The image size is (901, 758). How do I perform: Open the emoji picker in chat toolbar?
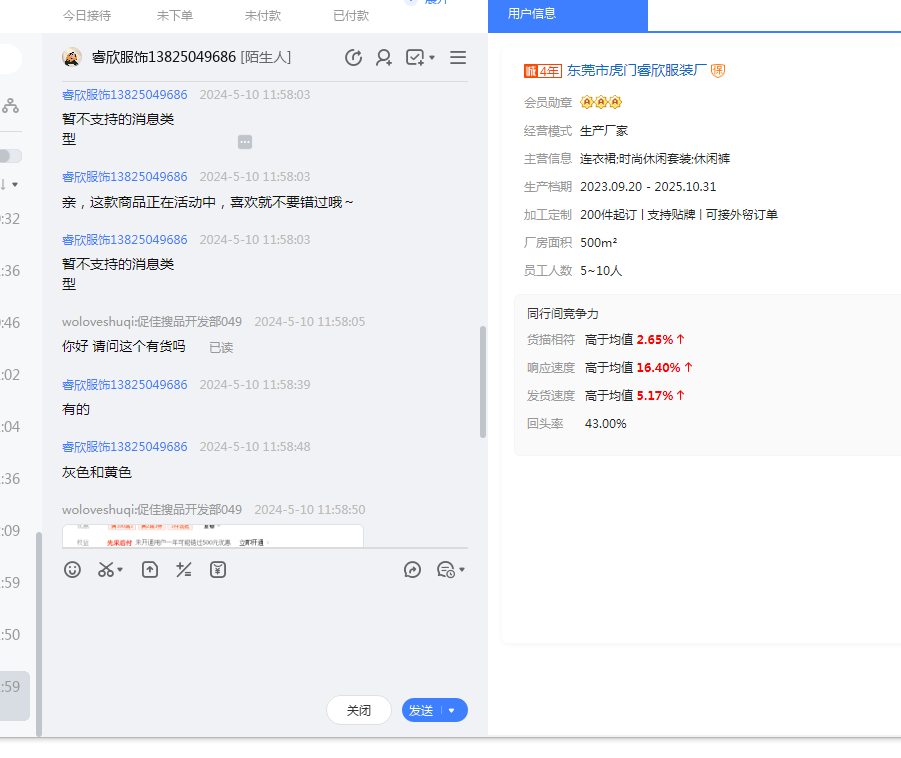tap(72, 570)
